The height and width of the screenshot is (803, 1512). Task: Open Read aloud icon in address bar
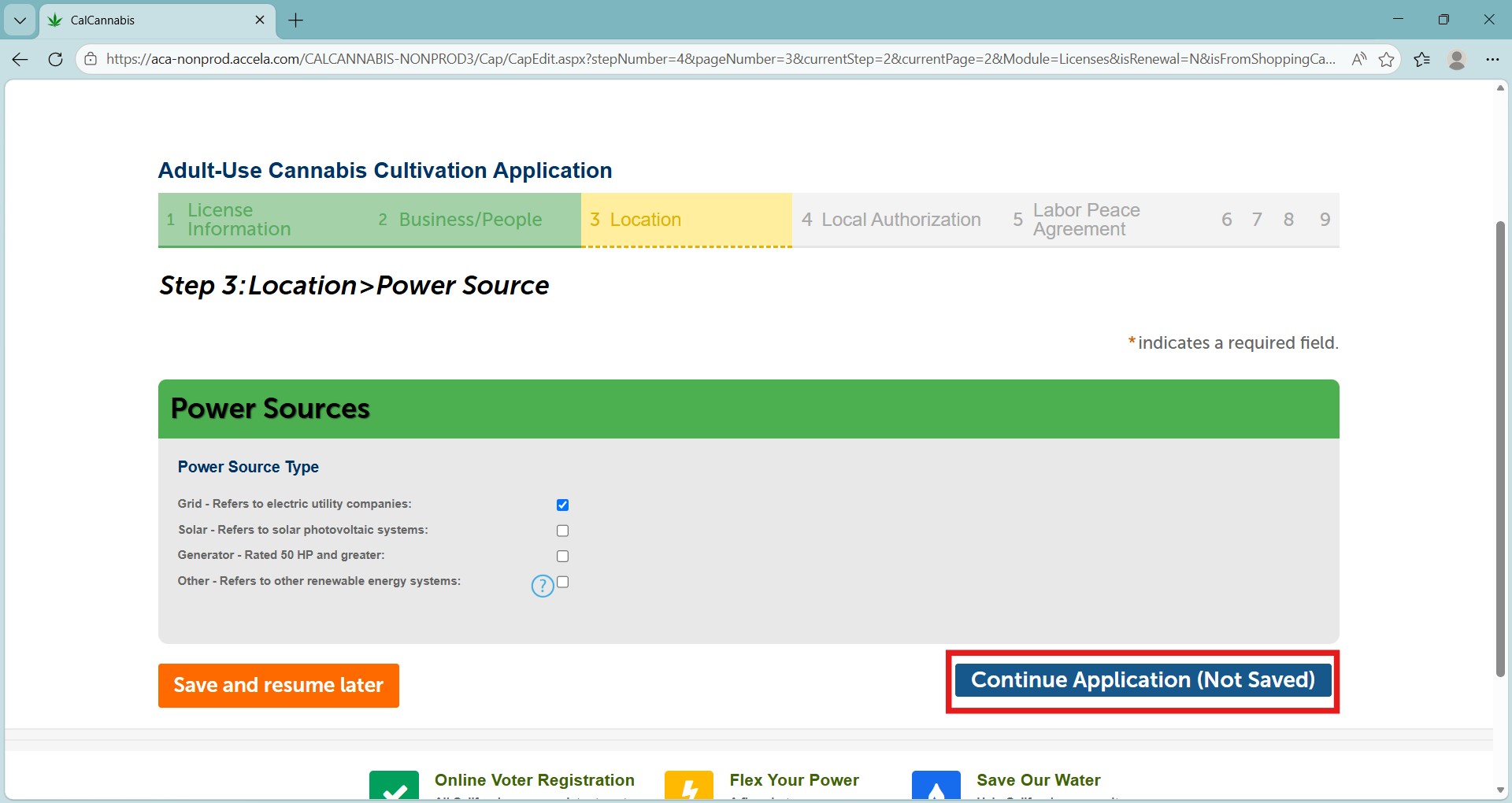point(1358,59)
